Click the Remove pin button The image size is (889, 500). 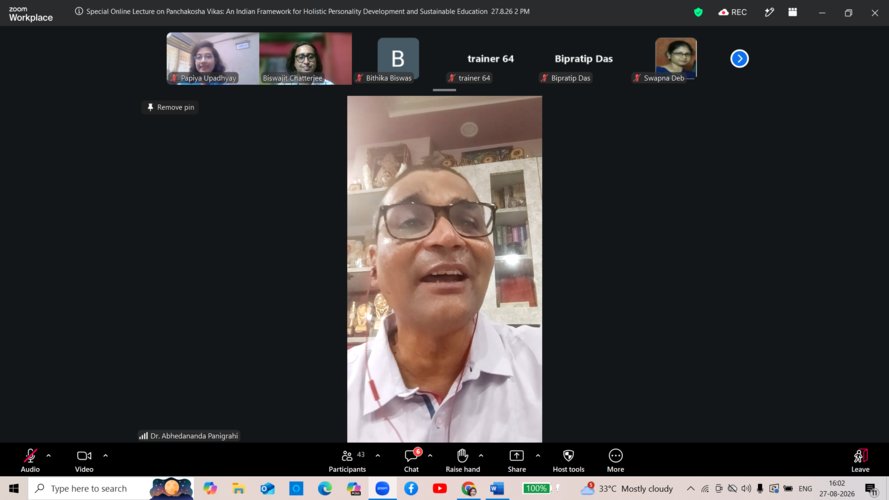tap(170, 107)
